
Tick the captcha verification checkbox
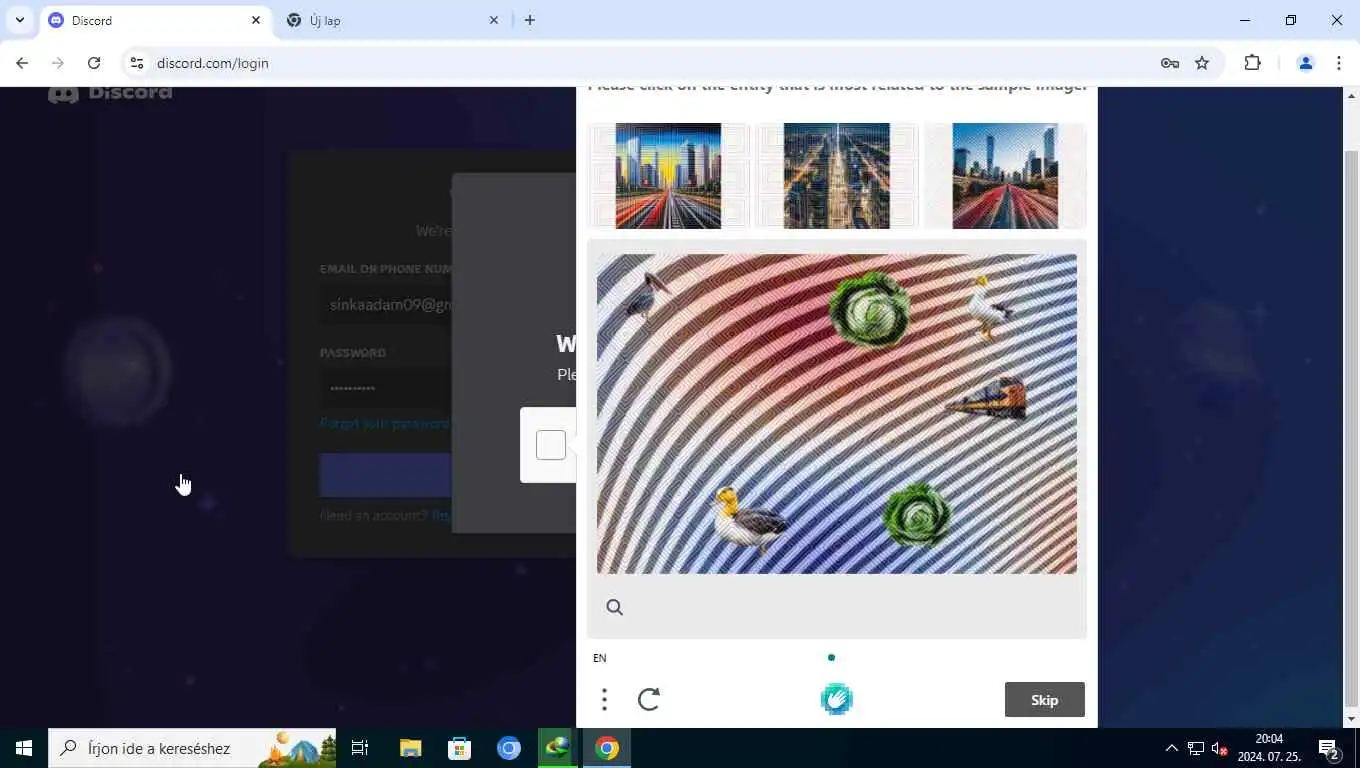click(x=551, y=445)
